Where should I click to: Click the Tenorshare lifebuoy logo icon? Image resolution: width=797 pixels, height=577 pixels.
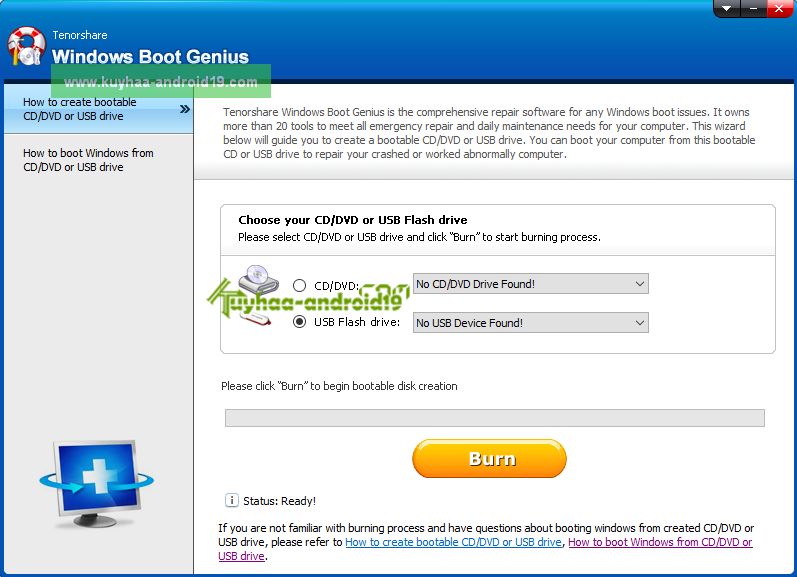click(26, 46)
